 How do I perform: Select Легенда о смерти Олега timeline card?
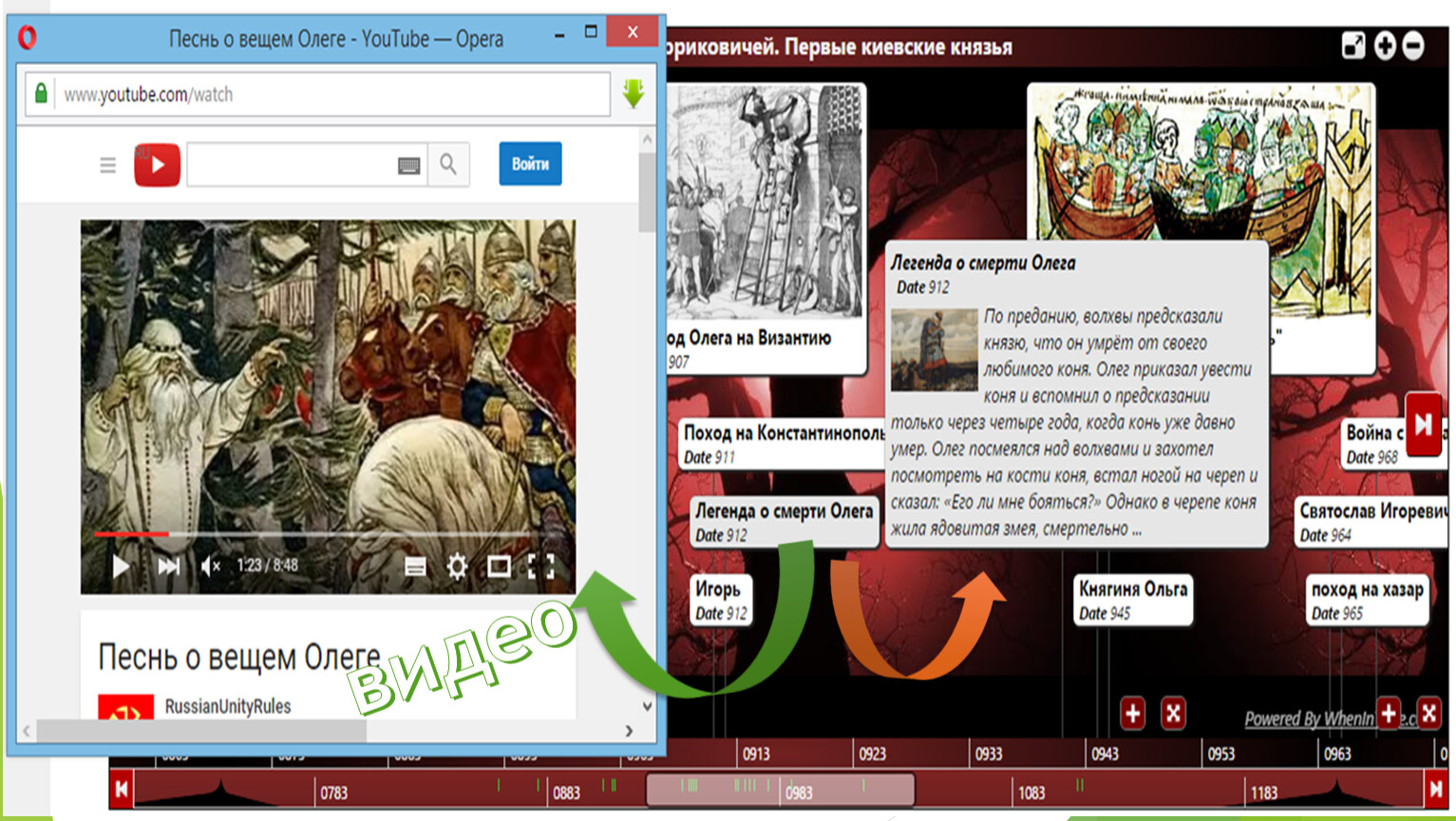(785, 522)
